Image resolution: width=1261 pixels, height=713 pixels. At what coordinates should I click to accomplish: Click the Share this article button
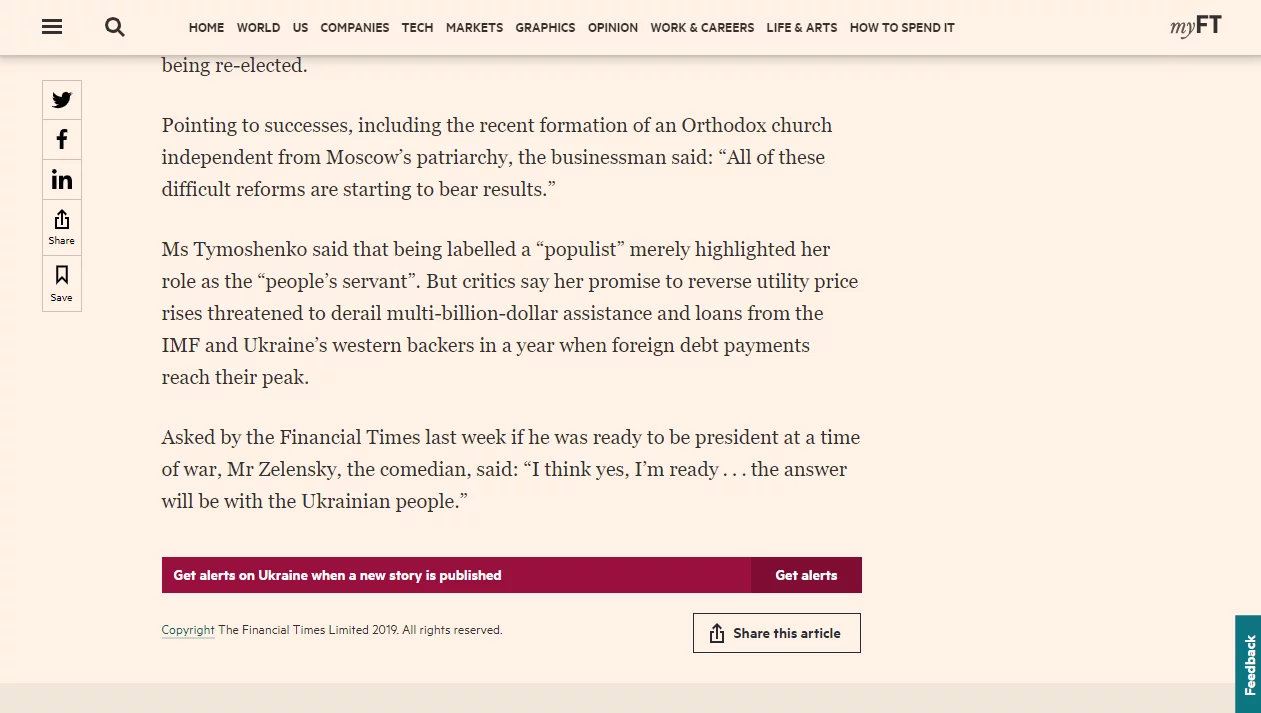pyautogui.click(x=776, y=633)
